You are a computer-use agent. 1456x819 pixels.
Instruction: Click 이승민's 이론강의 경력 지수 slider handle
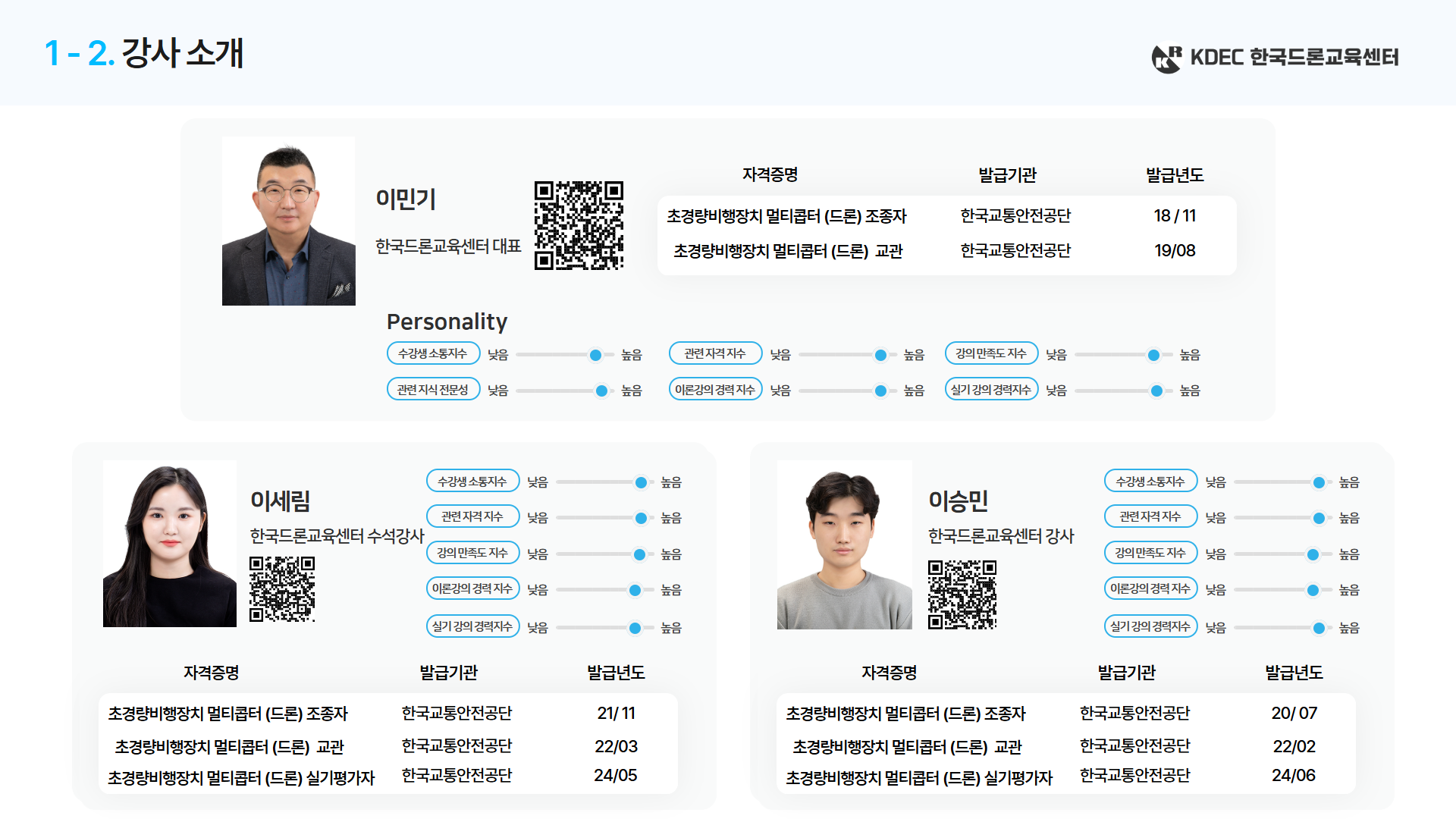coord(1313,590)
